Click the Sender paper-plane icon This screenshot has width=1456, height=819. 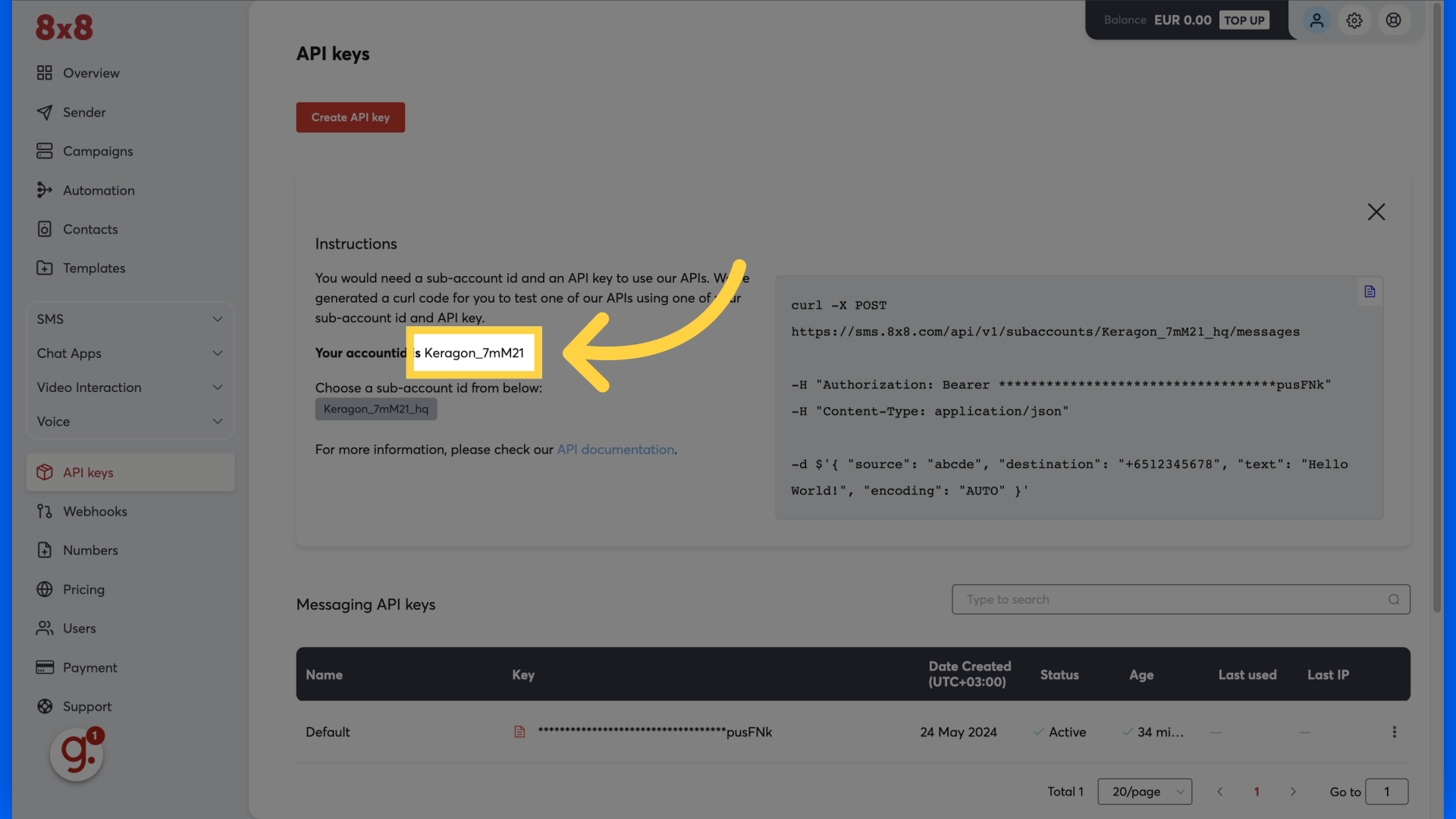point(45,112)
